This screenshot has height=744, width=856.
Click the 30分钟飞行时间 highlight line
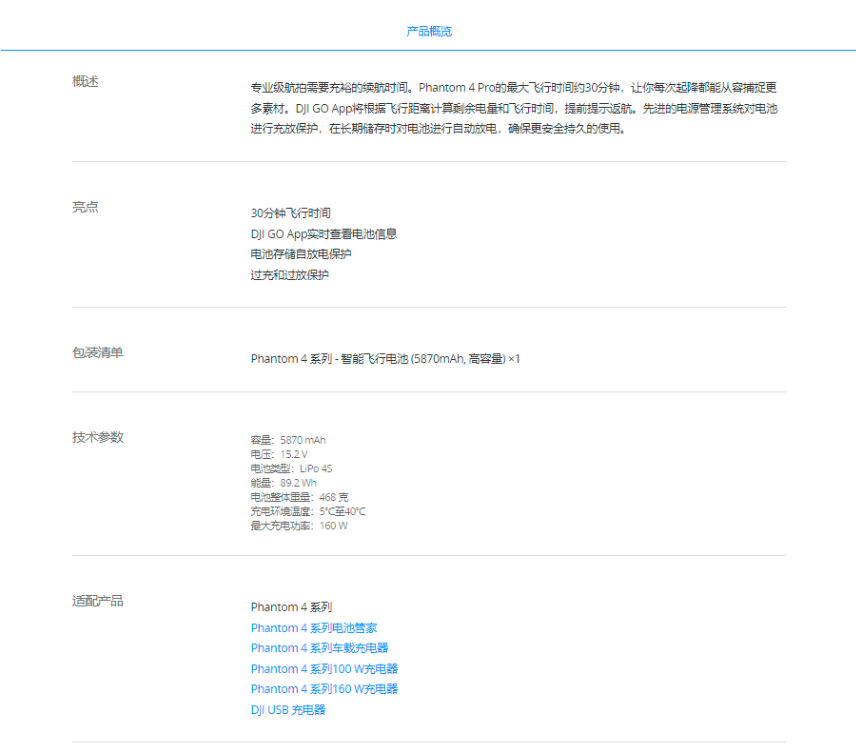click(290, 213)
